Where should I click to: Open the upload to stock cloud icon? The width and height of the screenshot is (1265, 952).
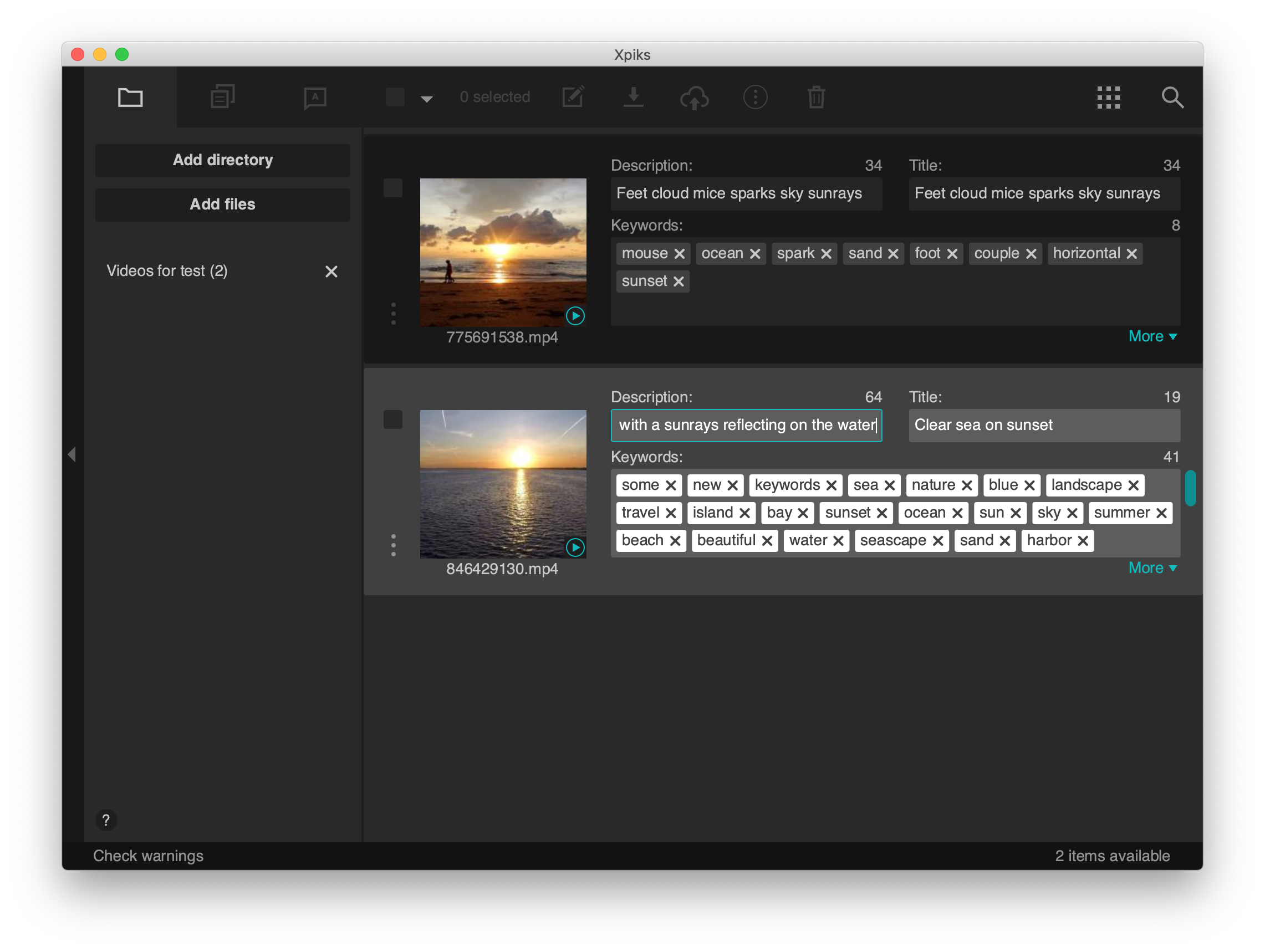(695, 97)
